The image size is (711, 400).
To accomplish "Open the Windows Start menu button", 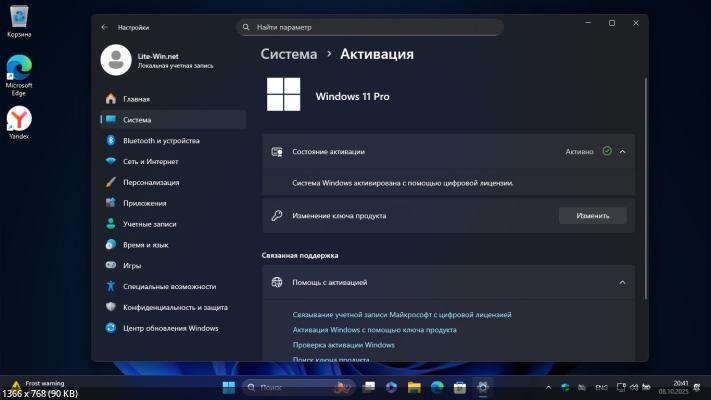I will click(227, 387).
